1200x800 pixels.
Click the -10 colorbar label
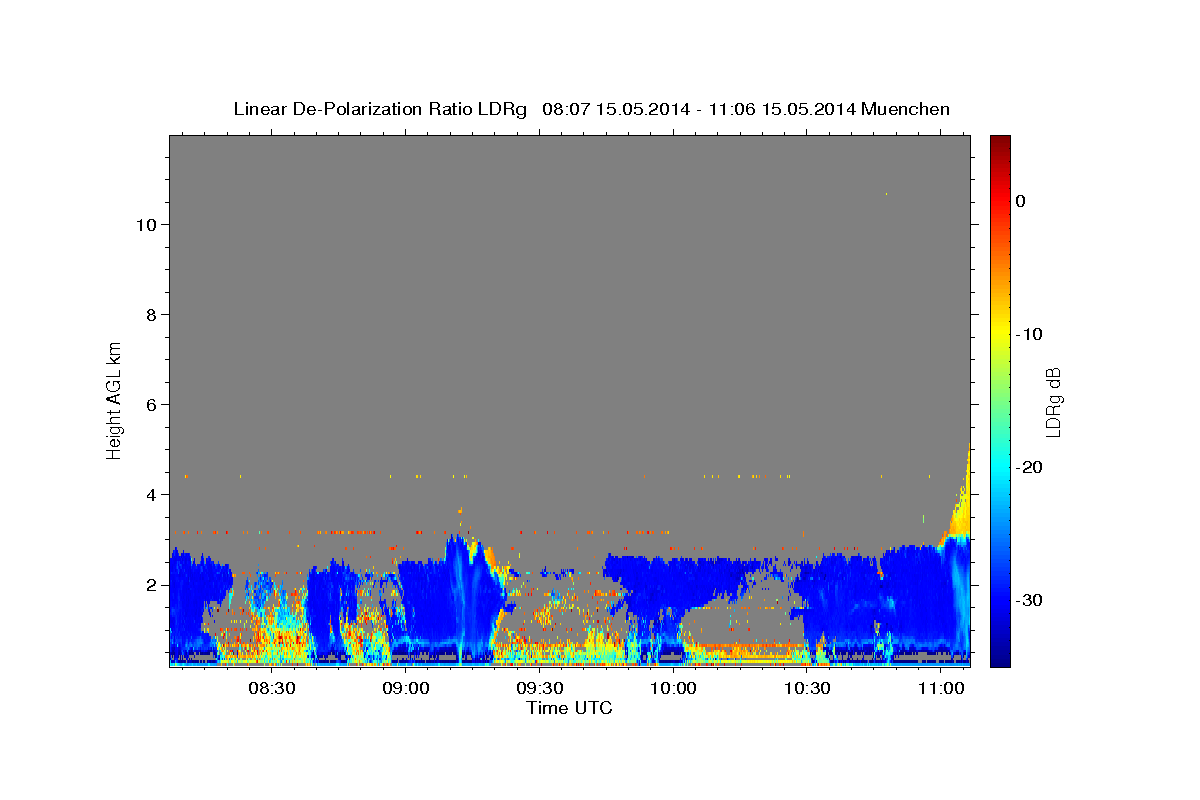[x=1030, y=334]
